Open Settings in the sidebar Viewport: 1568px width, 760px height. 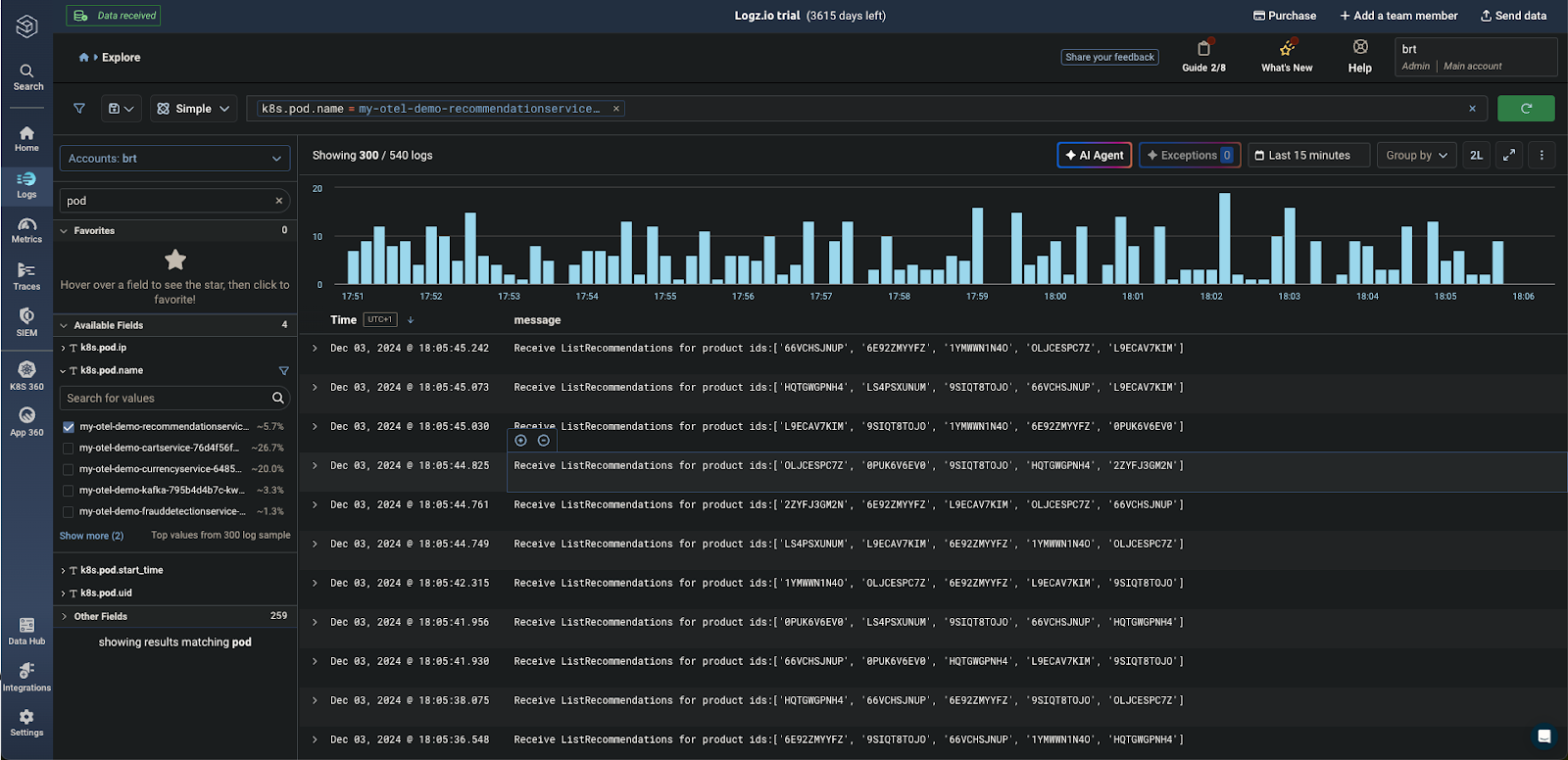(26, 724)
